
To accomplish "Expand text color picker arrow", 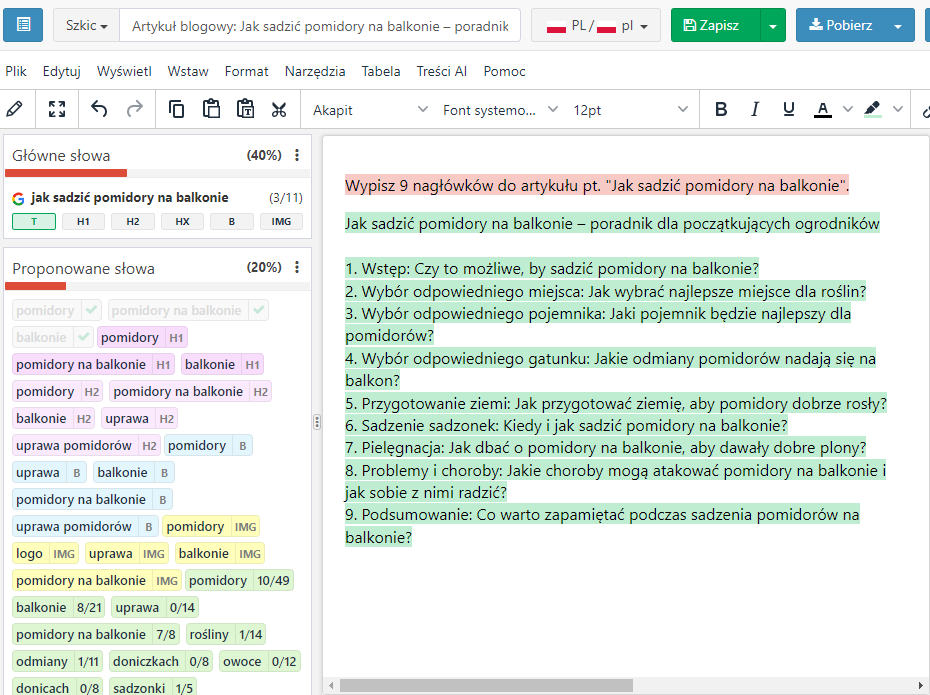I will pyautogui.click(x=848, y=109).
